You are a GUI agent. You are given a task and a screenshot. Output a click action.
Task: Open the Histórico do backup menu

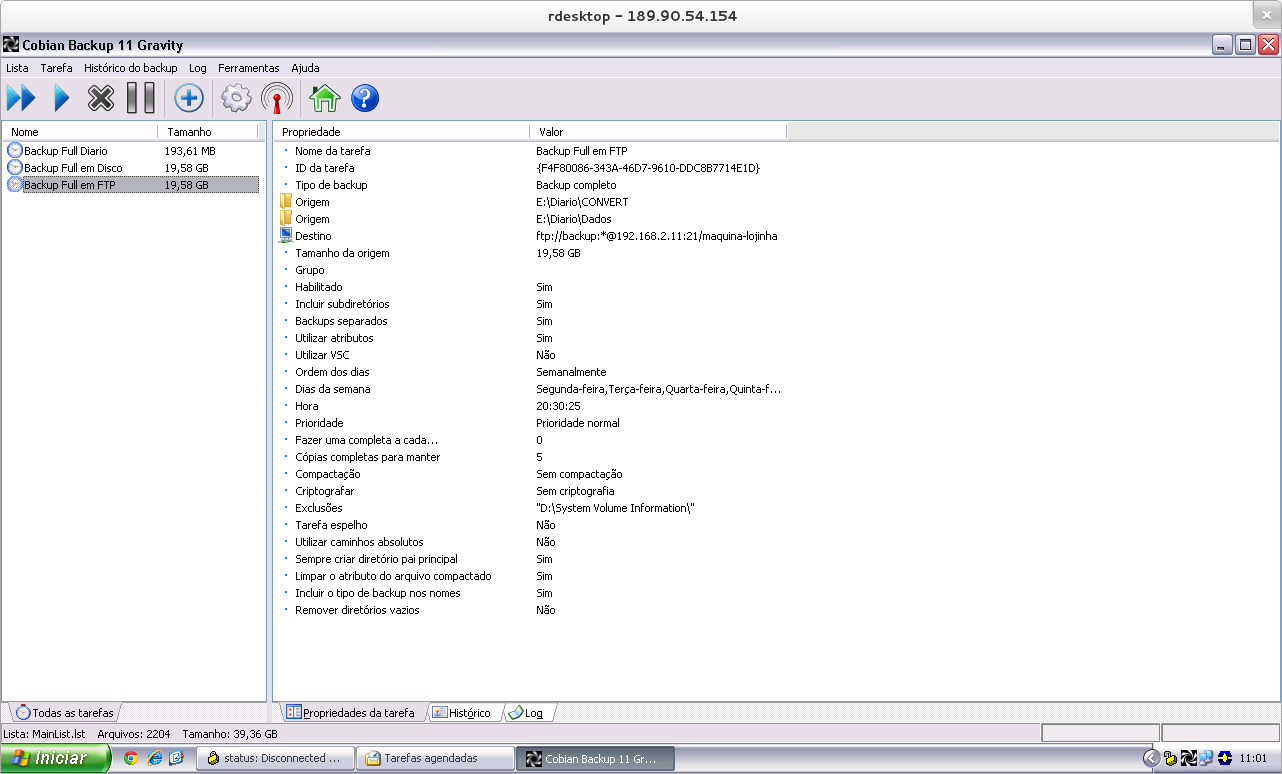130,68
